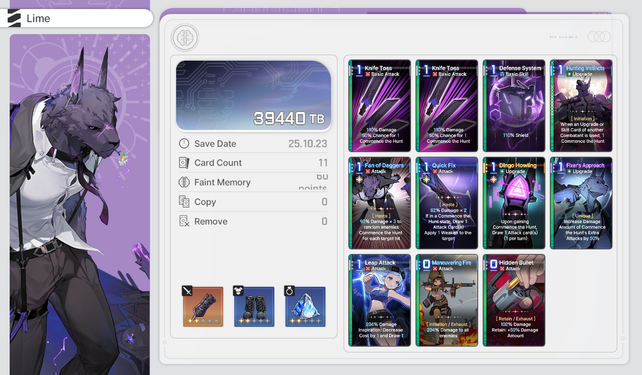Click the Faint Memory brain icon
This screenshot has height=375, width=642.
tap(184, 182)
